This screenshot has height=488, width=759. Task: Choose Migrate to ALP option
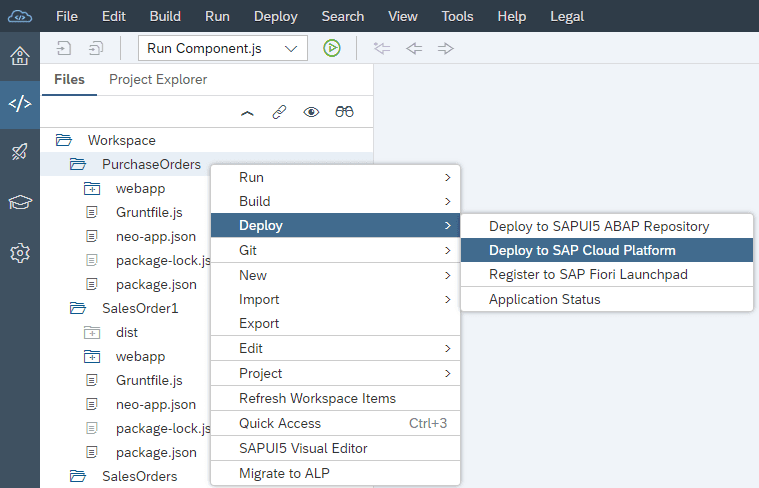[284, 473]
